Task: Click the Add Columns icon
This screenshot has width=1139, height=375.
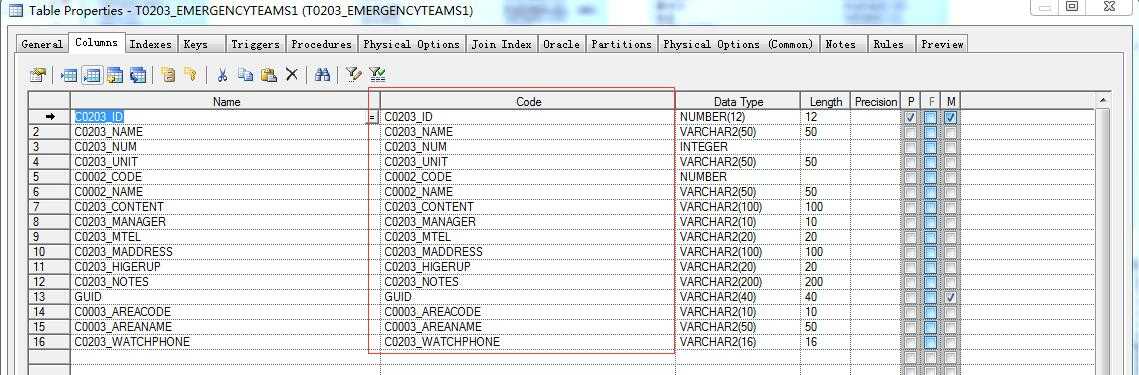Action: pos(115,74)
